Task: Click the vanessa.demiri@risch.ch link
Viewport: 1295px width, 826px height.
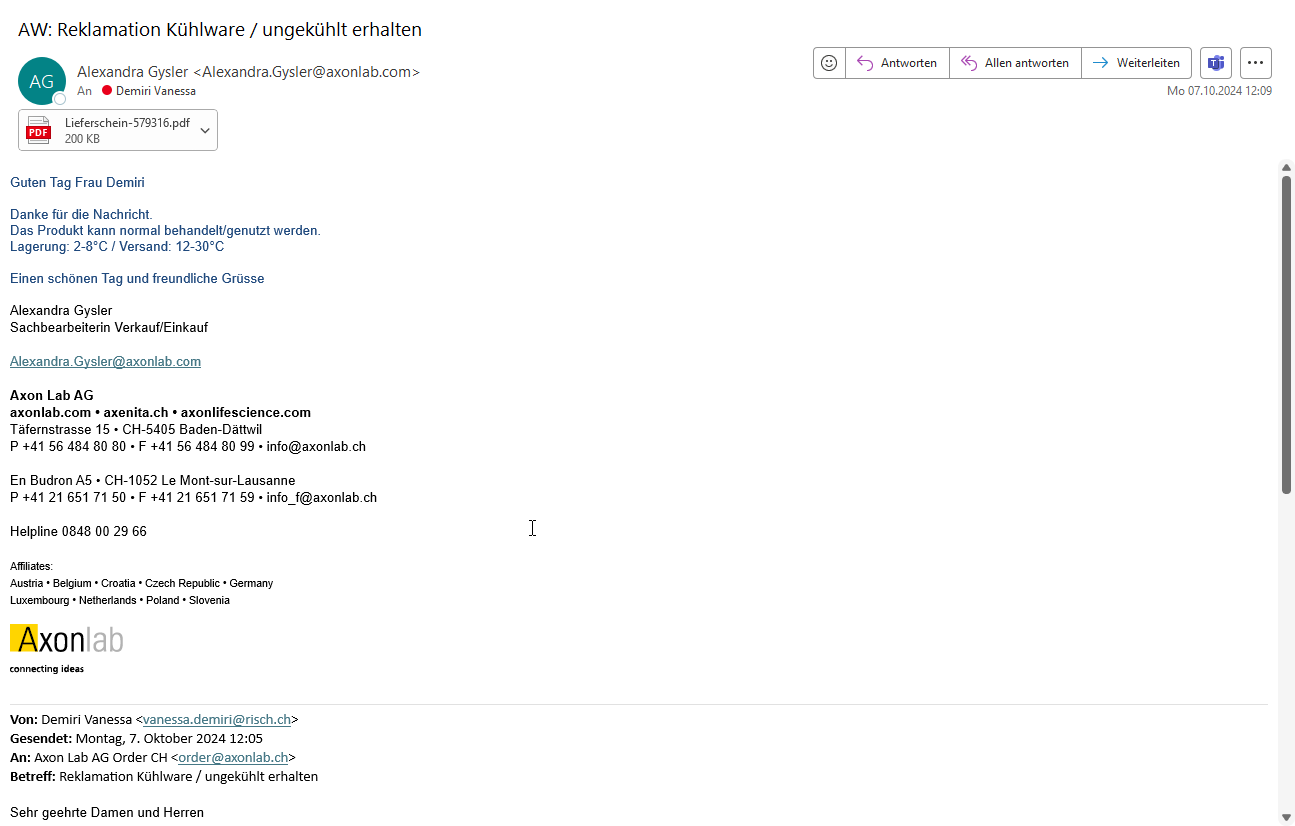Action: (217, 719)
